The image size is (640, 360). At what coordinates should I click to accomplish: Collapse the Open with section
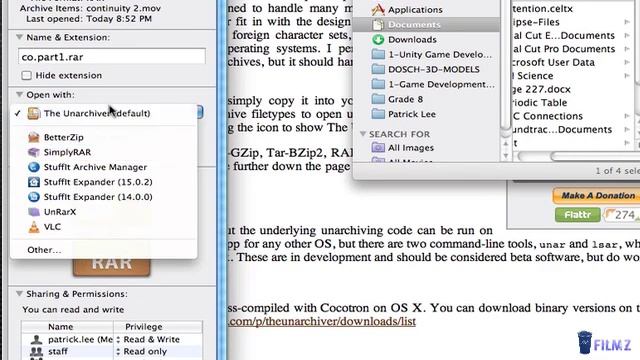point(19,94)
